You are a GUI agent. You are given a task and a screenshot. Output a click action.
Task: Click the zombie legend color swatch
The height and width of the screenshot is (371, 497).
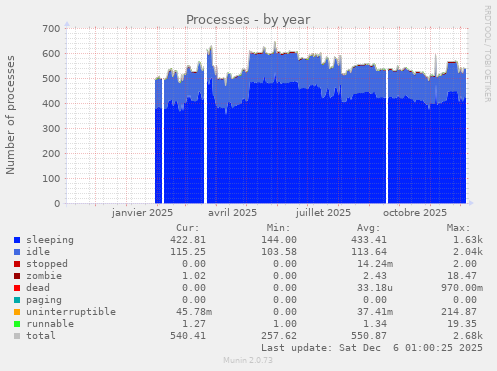(17, 276)
